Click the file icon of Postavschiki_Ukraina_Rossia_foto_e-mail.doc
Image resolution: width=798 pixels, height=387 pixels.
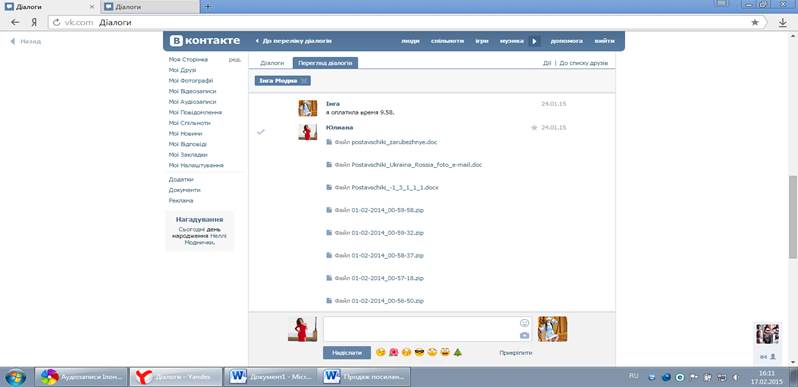[x=329, y=165]
